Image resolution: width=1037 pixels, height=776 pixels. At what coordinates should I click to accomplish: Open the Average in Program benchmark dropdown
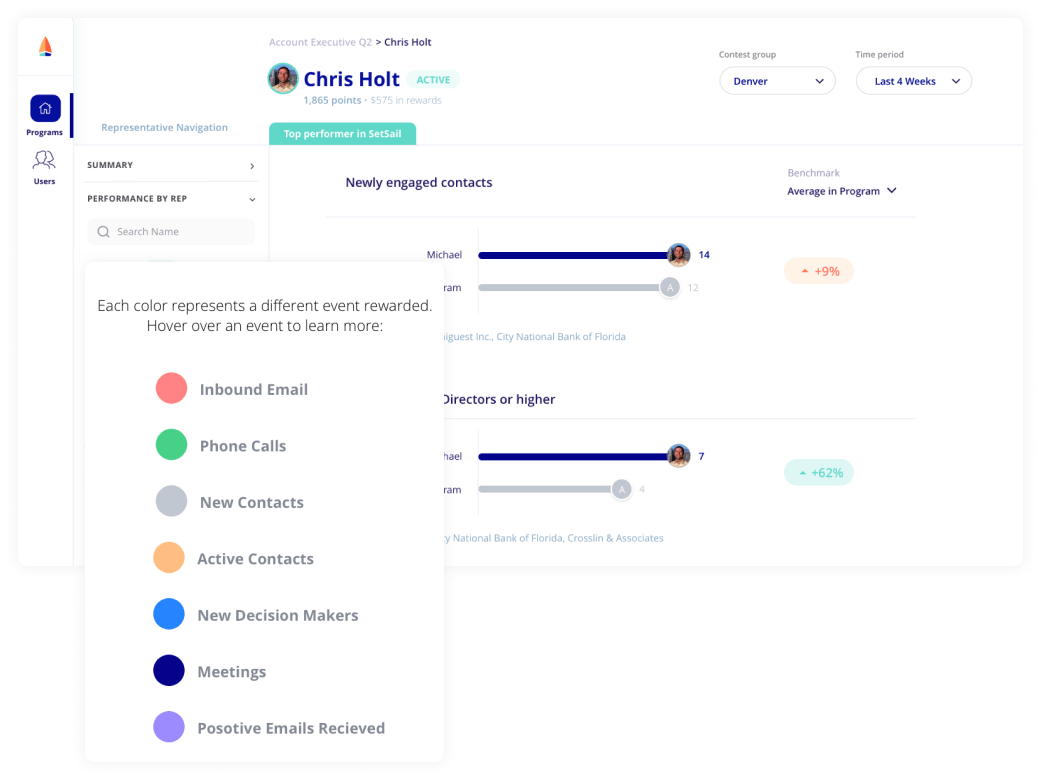[841, 191]
